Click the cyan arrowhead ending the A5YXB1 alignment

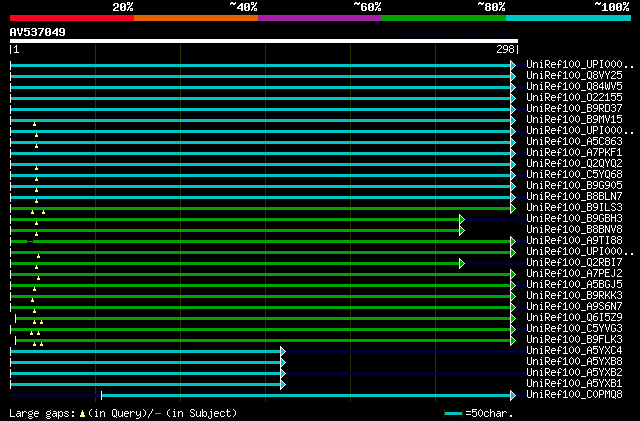pyautogui.click(x=283, y=385)
